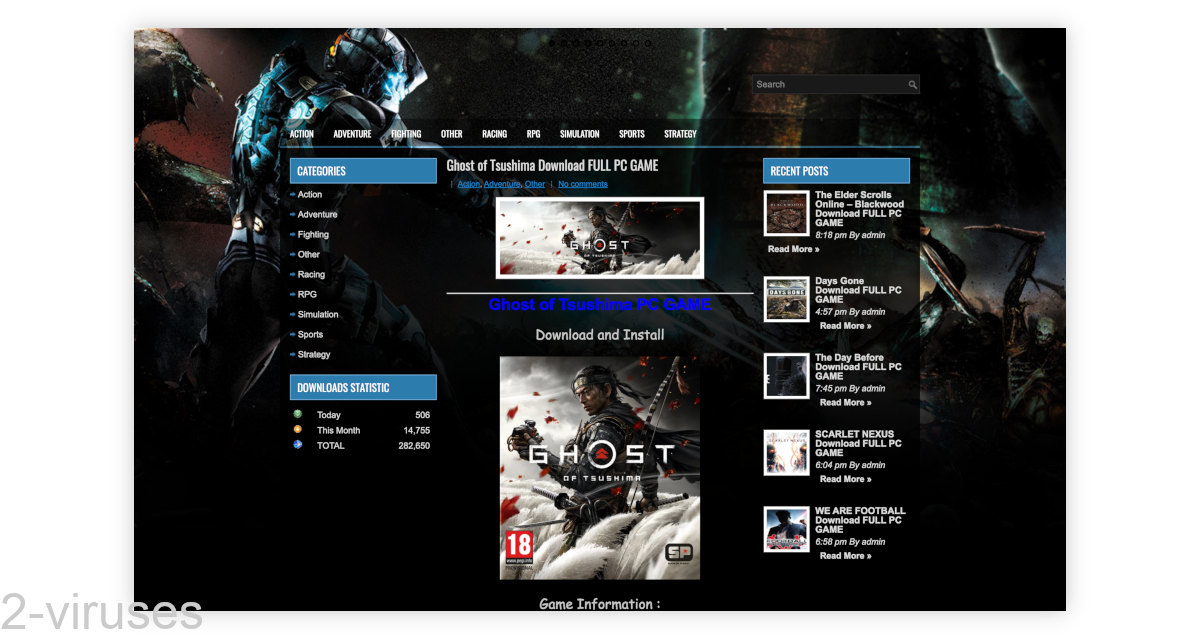Select Sports in the Categories sidebar

[310, 335]
